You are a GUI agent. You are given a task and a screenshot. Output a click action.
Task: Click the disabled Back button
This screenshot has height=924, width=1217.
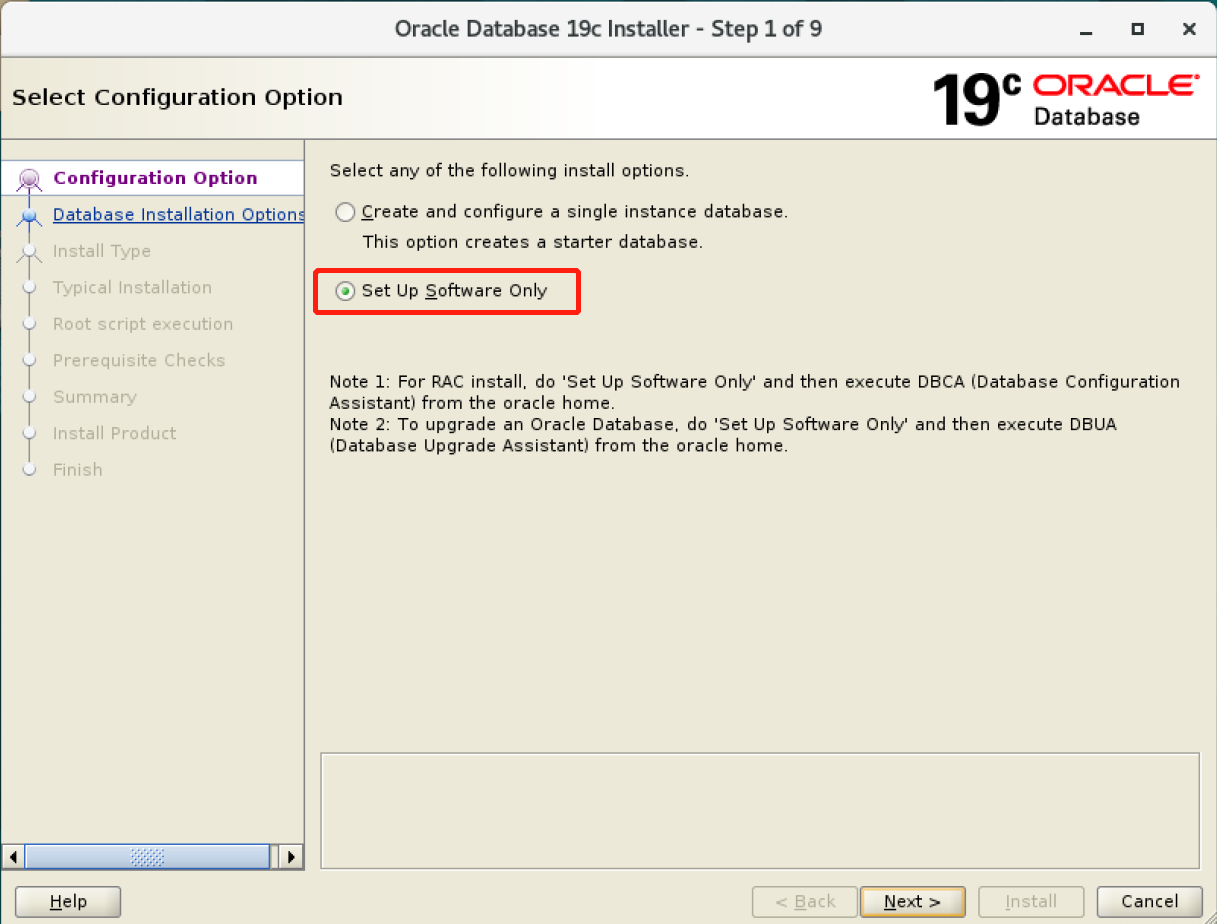click(805, 901)
